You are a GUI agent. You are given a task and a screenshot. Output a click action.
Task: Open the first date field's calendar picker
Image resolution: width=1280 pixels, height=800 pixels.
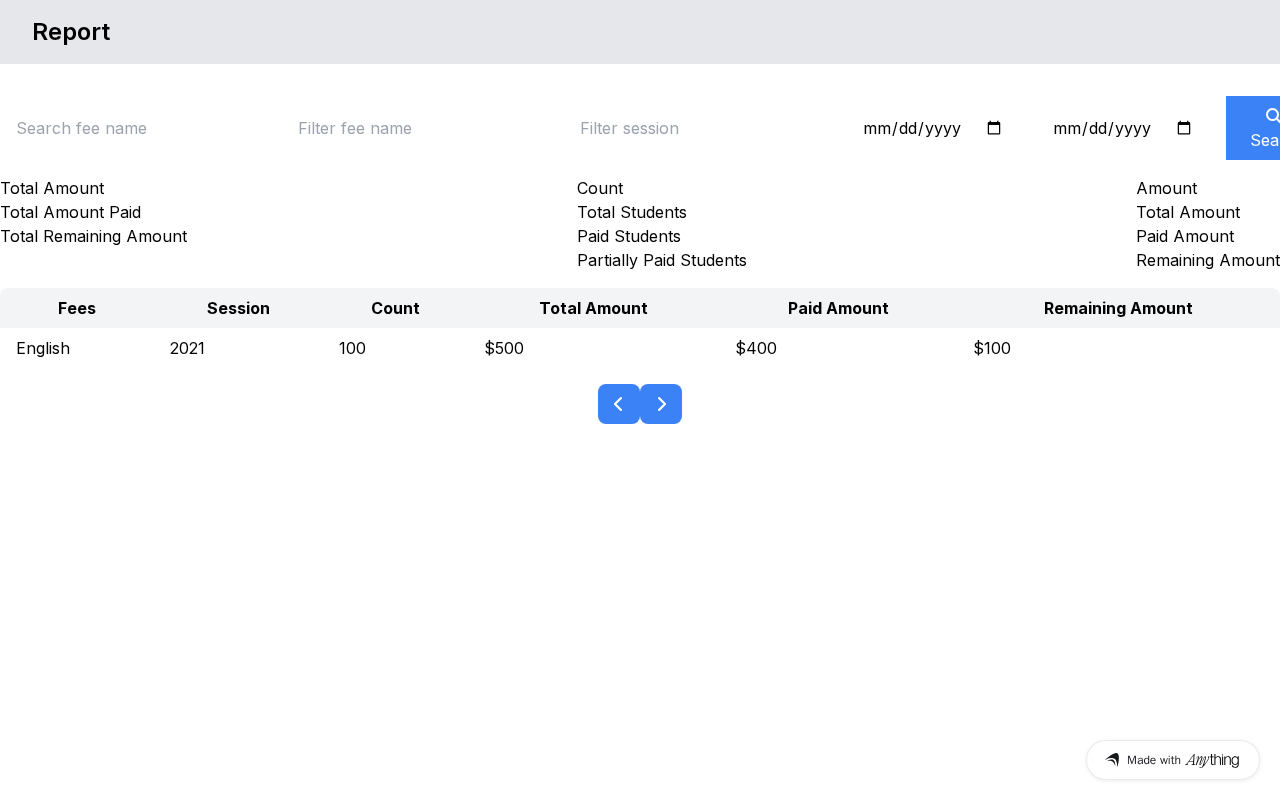tap(993, 128)
